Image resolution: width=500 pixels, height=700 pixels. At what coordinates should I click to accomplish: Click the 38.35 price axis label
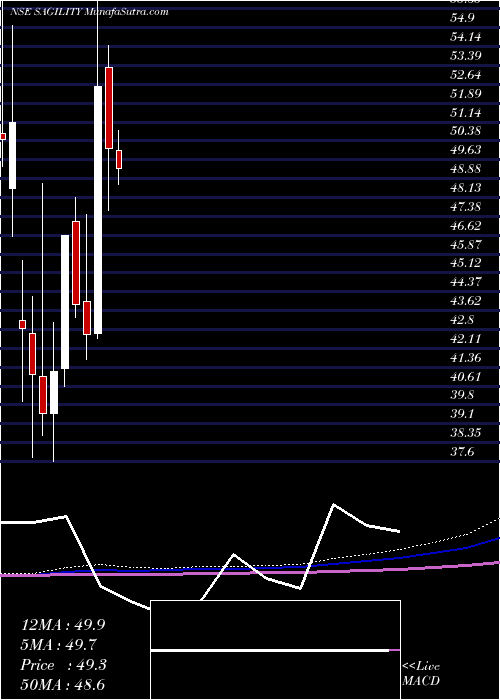tap(466, 433)
